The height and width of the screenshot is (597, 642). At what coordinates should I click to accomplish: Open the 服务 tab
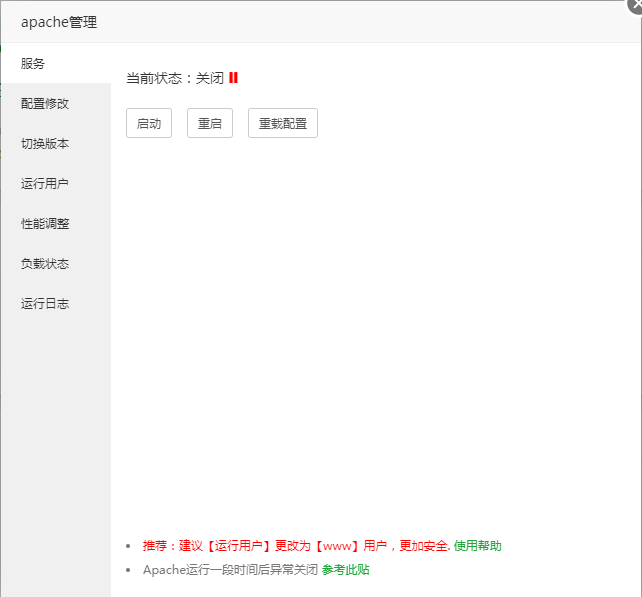tap(56, 63)
